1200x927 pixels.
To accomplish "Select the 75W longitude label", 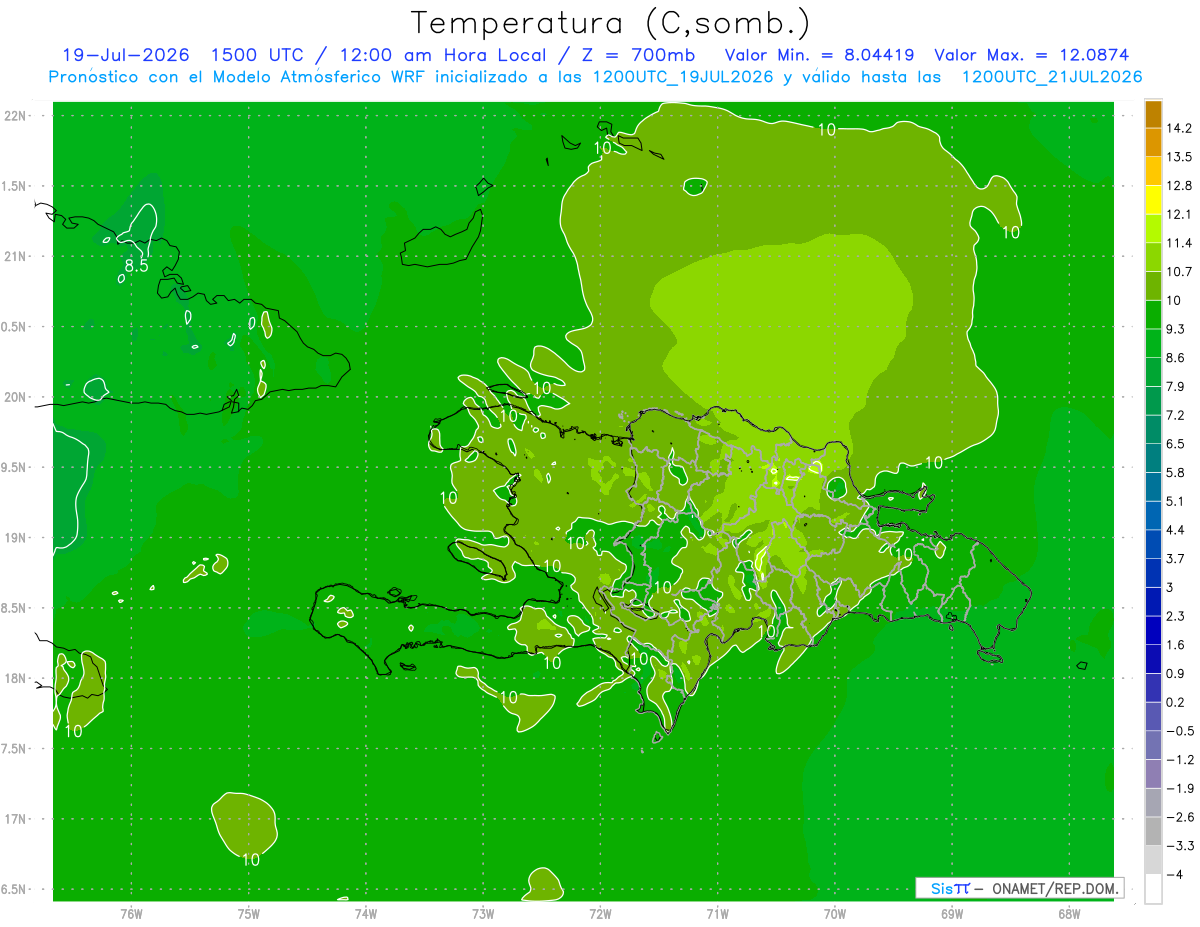I will coord(249,914).
